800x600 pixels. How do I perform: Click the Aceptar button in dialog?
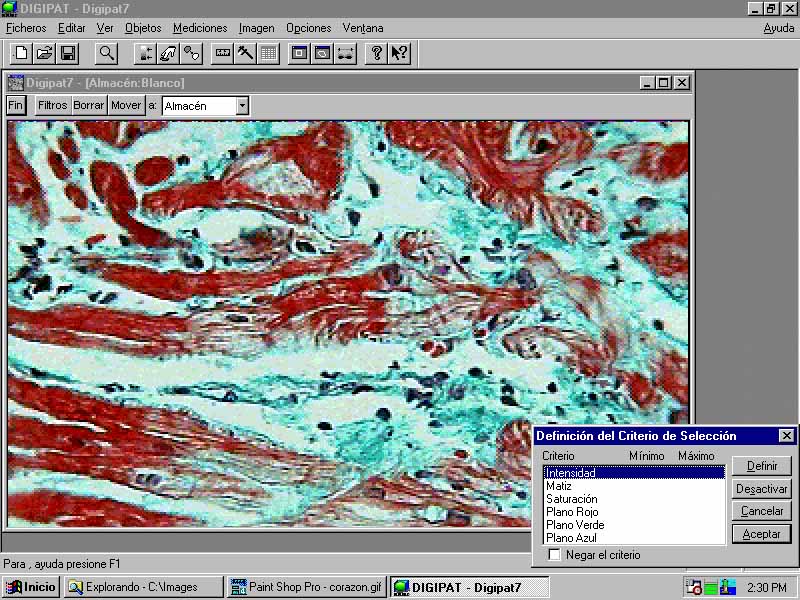point(761,534)
